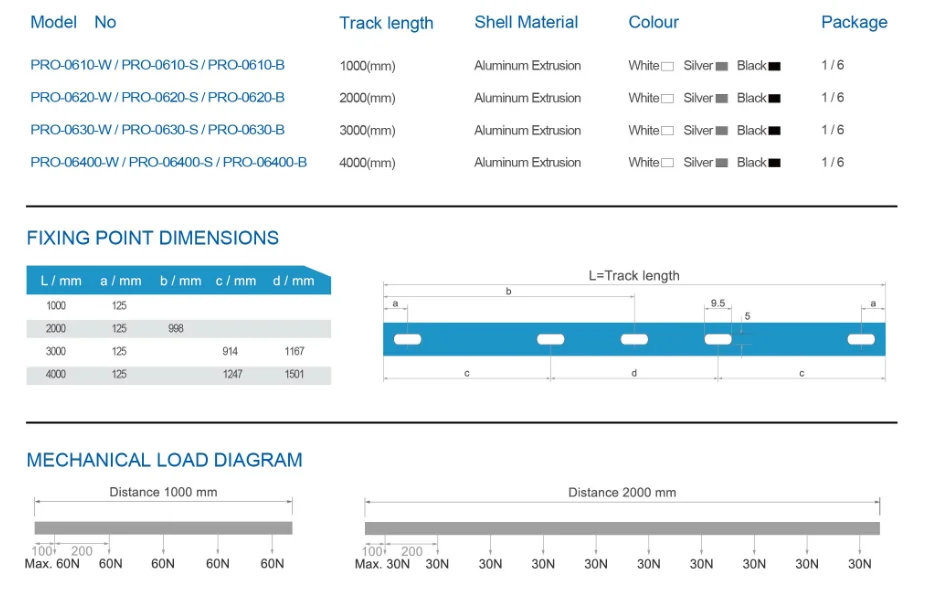
Task: Click the rightmost slot hole on the blue track
Action: pyautogui.click(x=861, y=339)
